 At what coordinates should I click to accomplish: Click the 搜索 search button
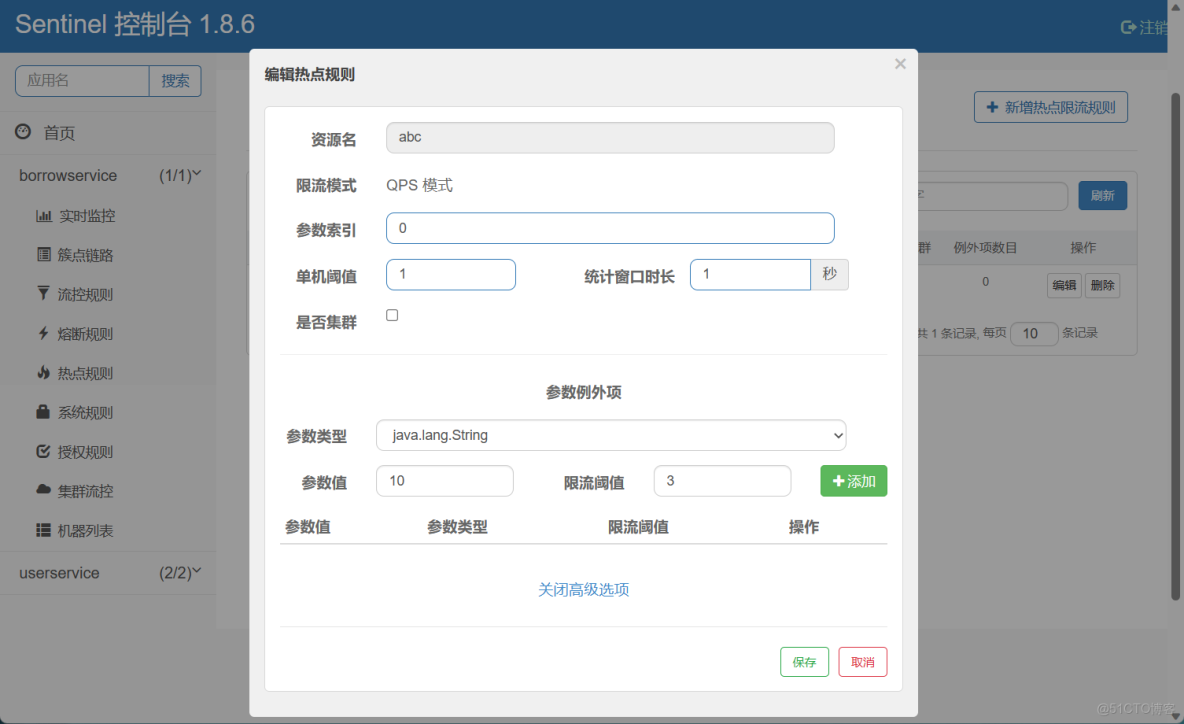[x=175, y=81]
